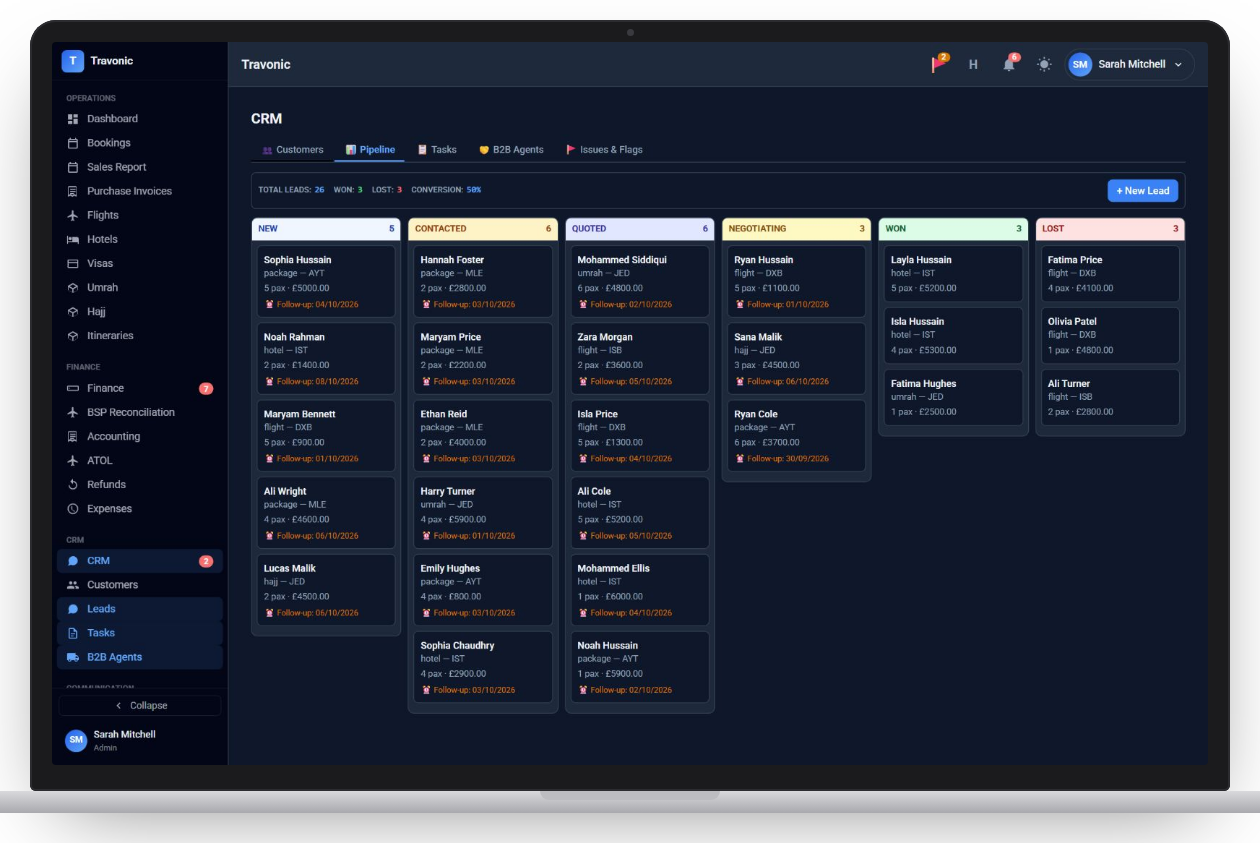Click the QUOTED column header
This screenshot has width=1260, height=843.
[640, 229]
